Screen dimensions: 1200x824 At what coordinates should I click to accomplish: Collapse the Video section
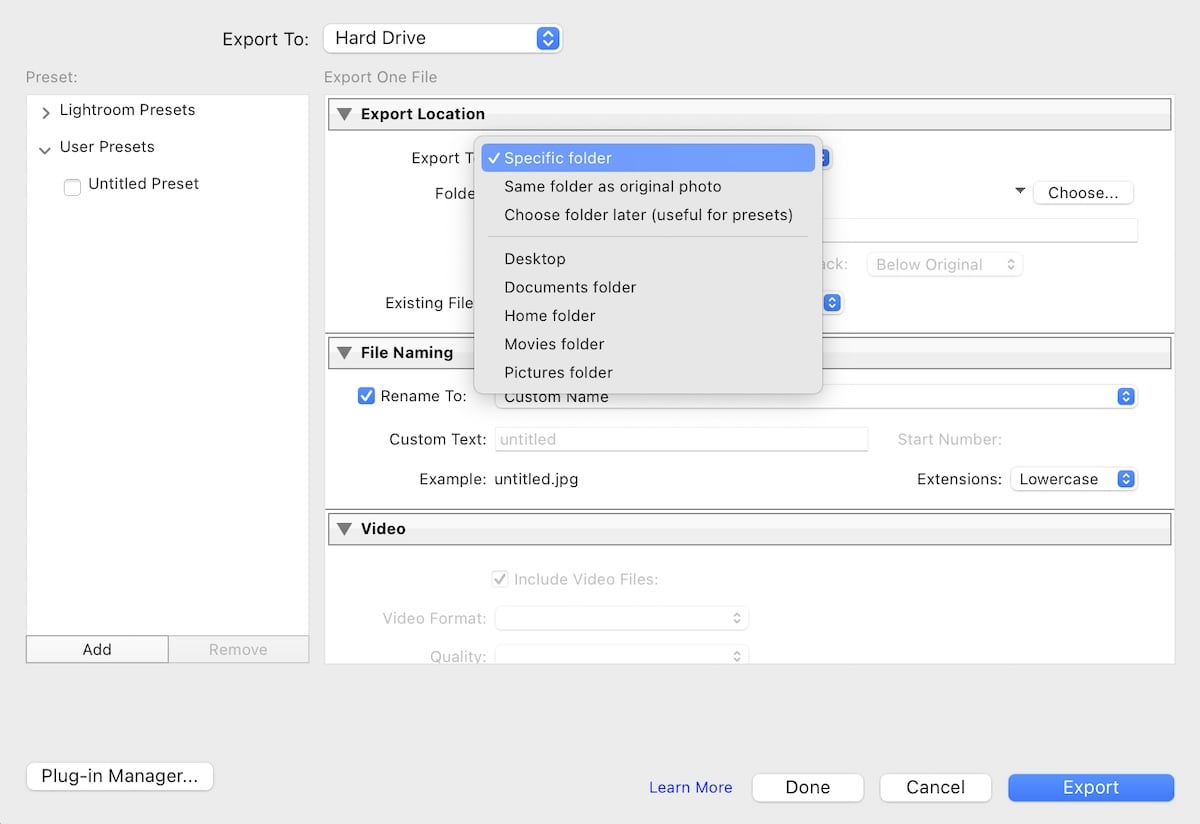click(x=345, y=528)
